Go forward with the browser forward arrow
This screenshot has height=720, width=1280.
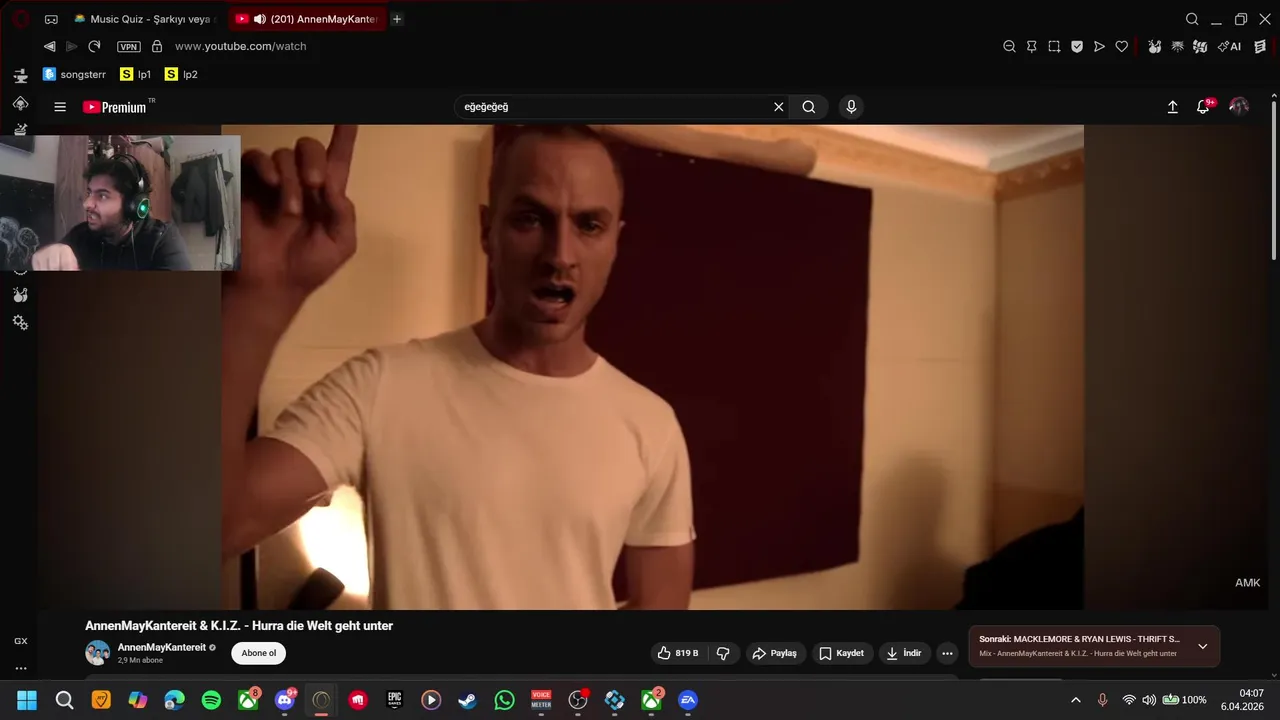click(x=72, y=46)
